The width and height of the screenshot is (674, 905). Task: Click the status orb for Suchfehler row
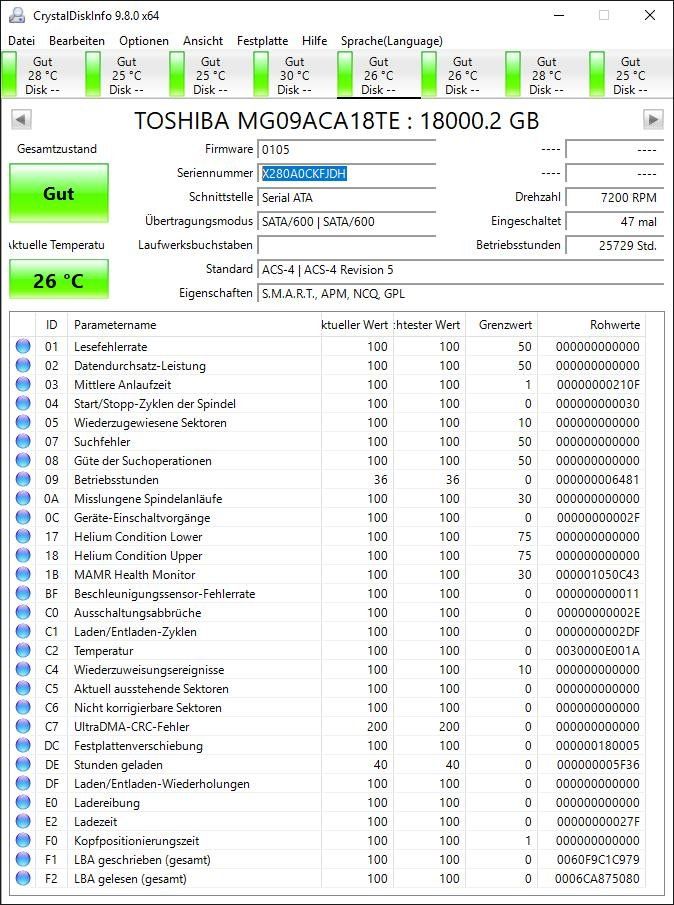tap(23, 442)
